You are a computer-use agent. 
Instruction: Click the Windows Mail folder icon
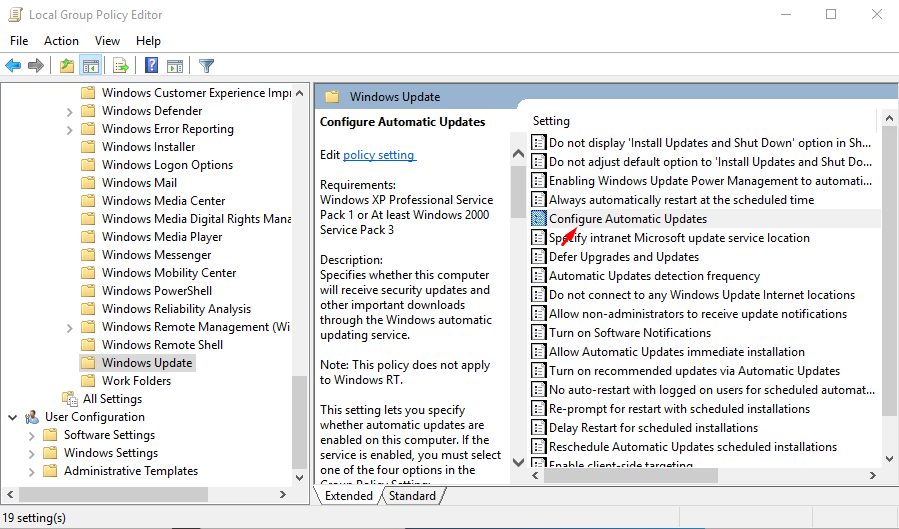[x=88, y=183]
